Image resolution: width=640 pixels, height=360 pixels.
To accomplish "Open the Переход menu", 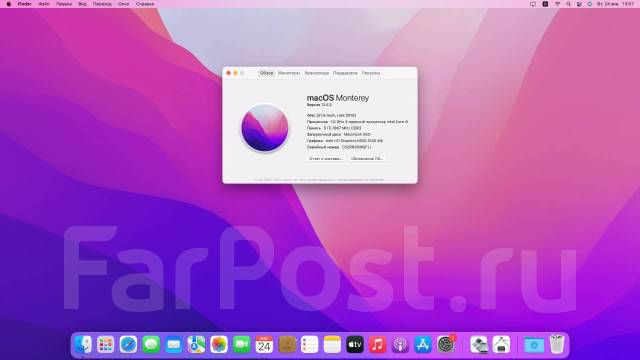I will pyautogui.click(x=102, y=4).
